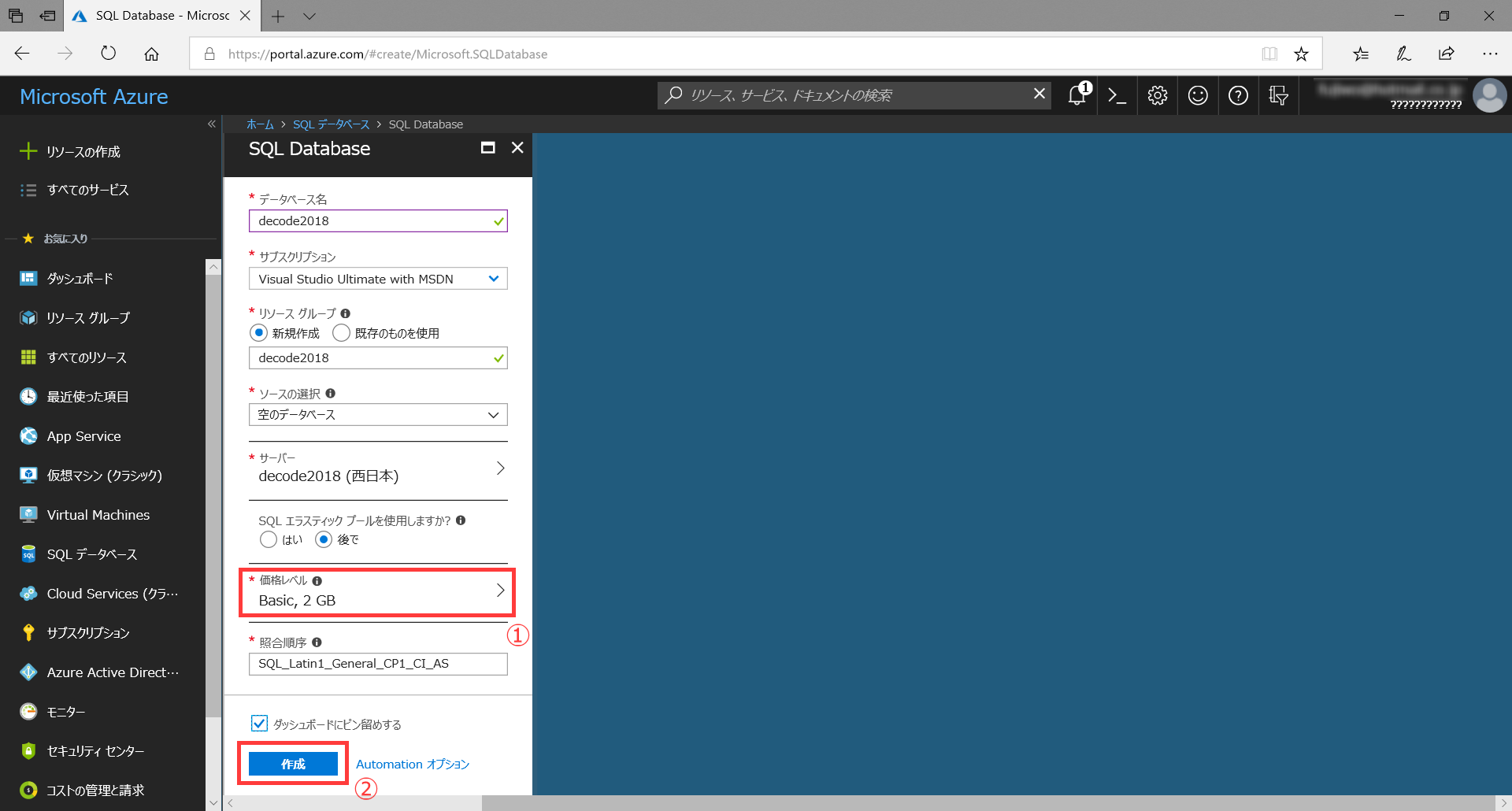Viewport: 1512px width, 811px height.
Task: Click the Azure Active Directory diamond icon
Action: (28, 672)
